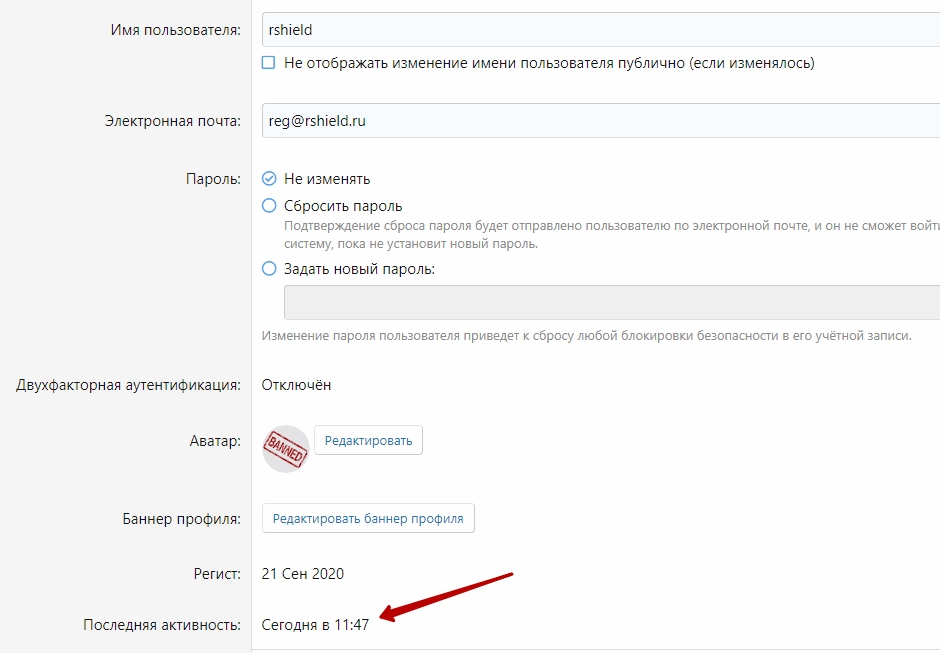This screenshot has width=940, height=653.
Task: Select the 'Не изменять' password option
Action: 269,179
